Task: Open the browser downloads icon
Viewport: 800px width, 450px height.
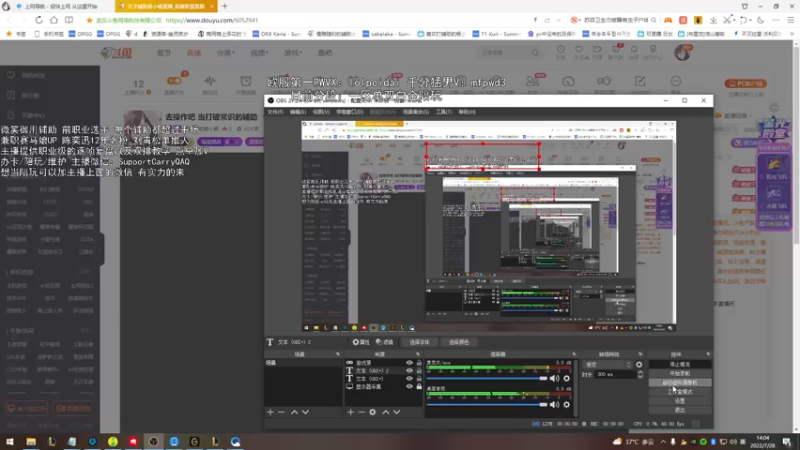Action: click(x=713, y=20)
